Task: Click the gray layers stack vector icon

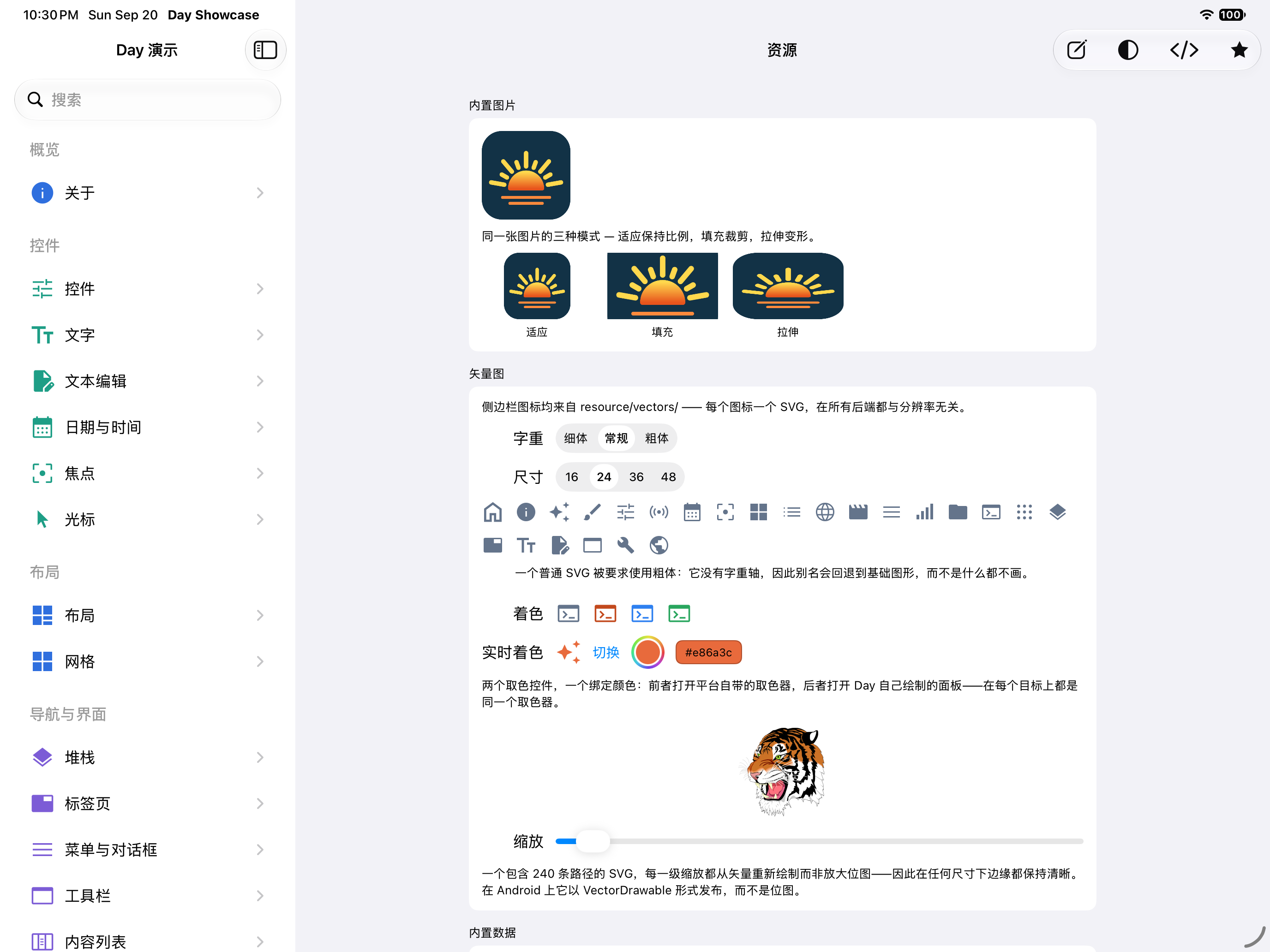Action: pos(1058,512)
